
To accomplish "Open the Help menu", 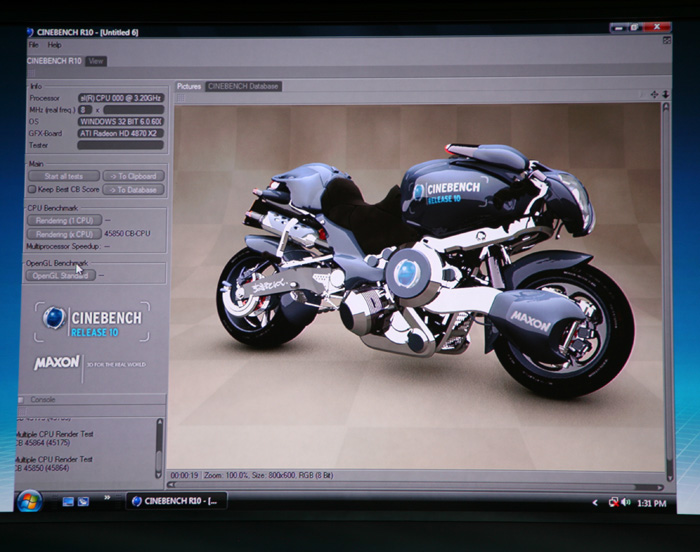I will pyautogui.click(x=54, y=45).
